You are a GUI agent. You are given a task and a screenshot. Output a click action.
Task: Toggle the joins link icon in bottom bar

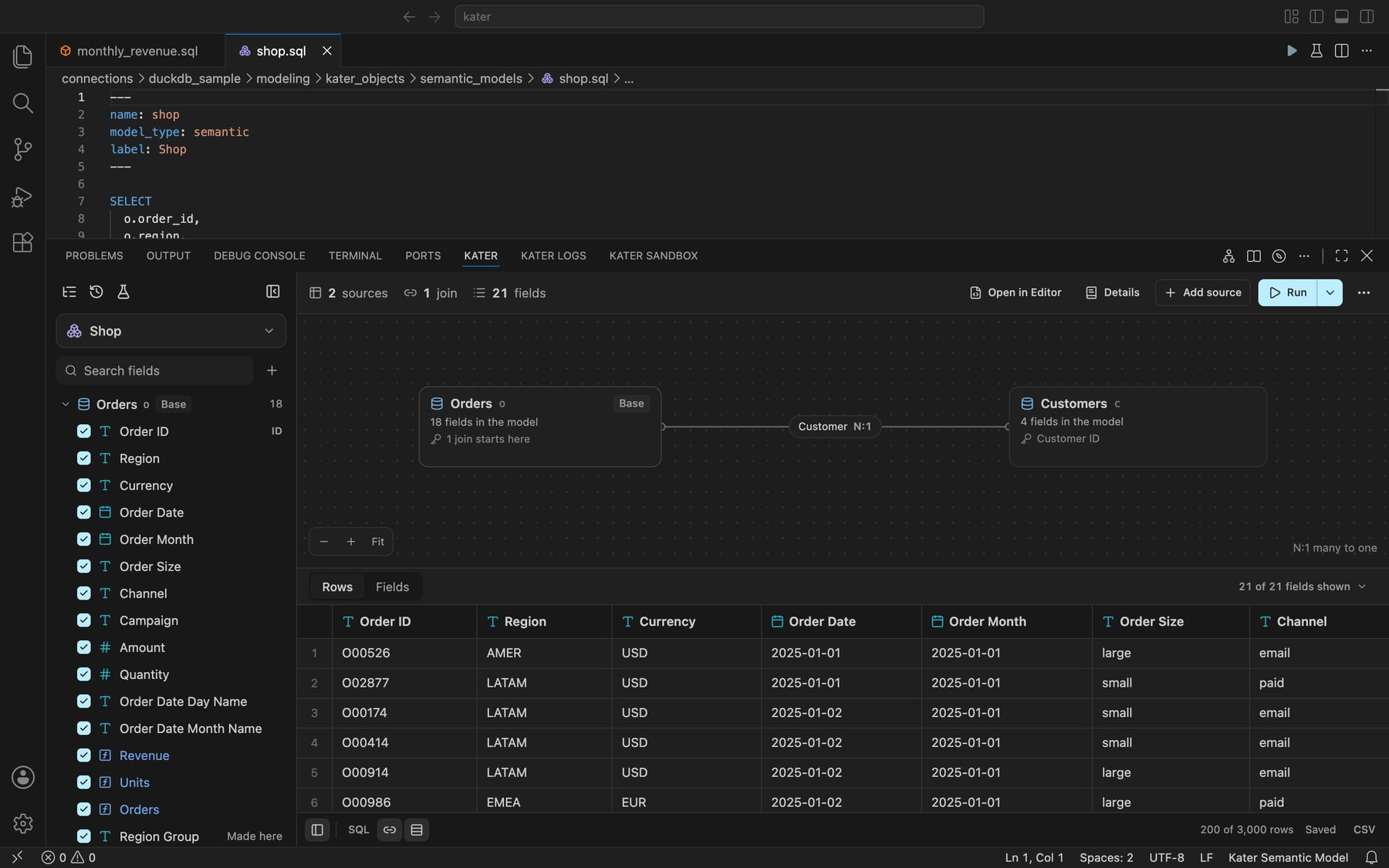[x=390, y=829]
